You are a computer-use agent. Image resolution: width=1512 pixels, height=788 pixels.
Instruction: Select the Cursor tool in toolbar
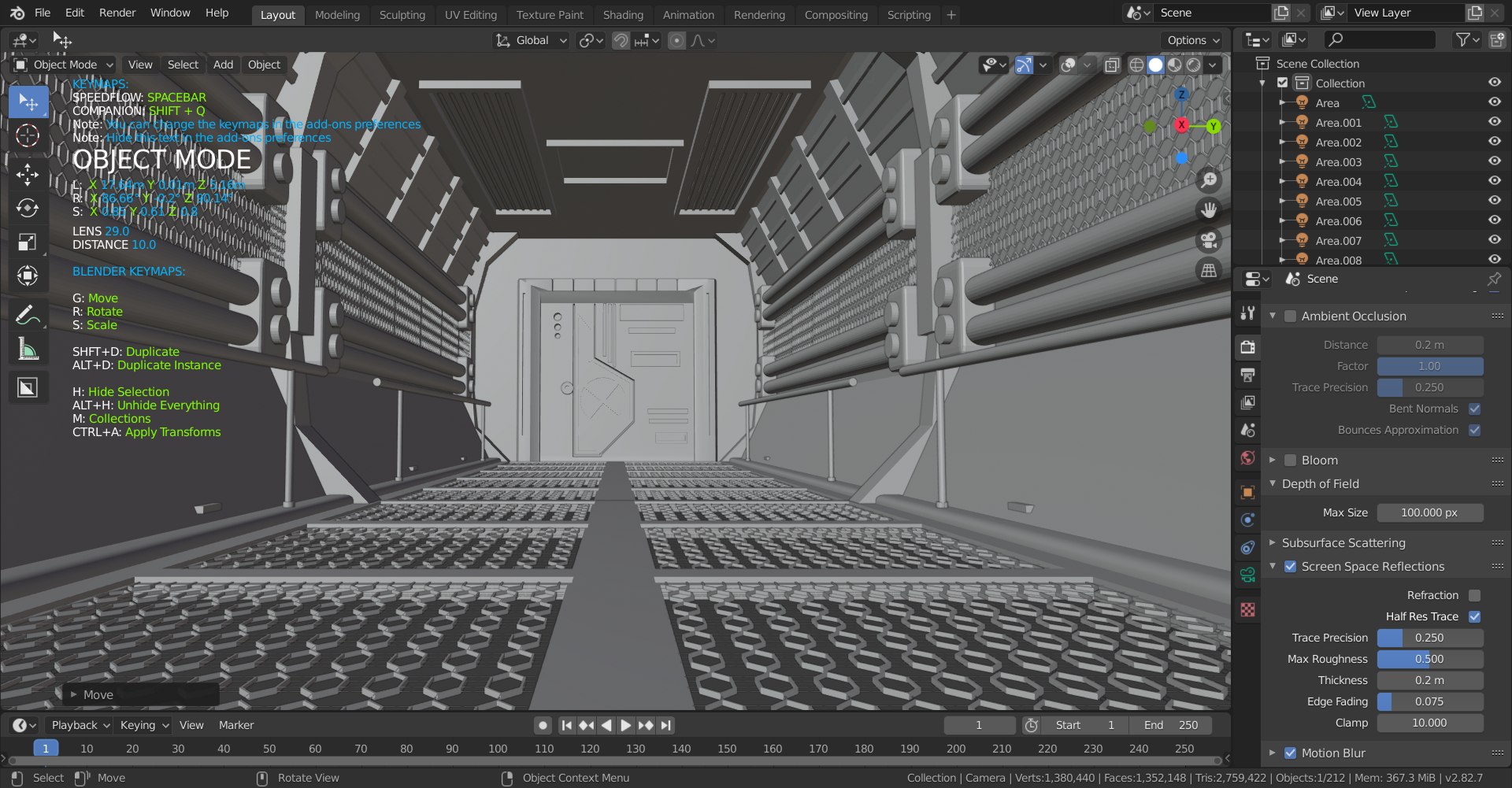point(28,136)
